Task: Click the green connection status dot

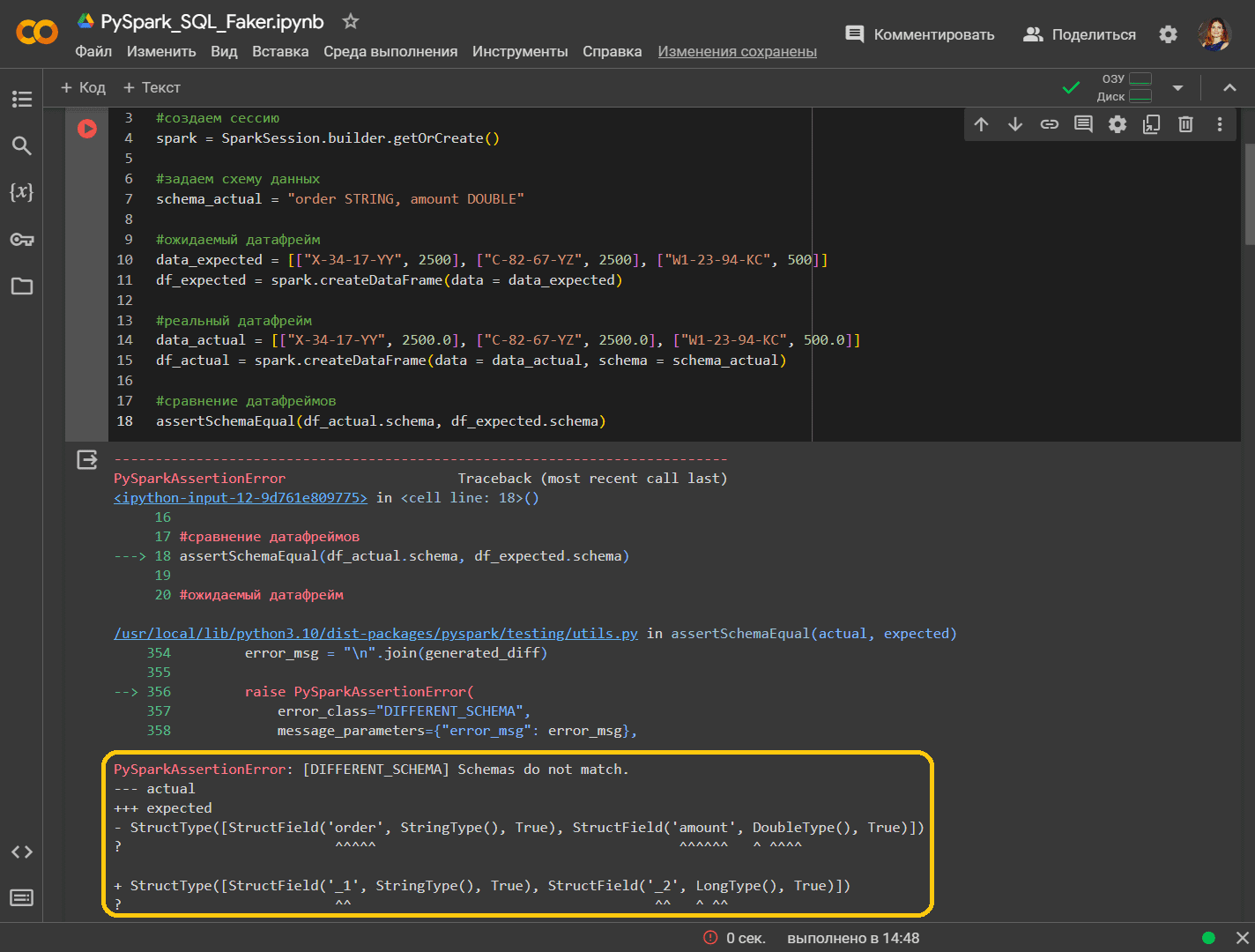Action: tap(1209, 938)
